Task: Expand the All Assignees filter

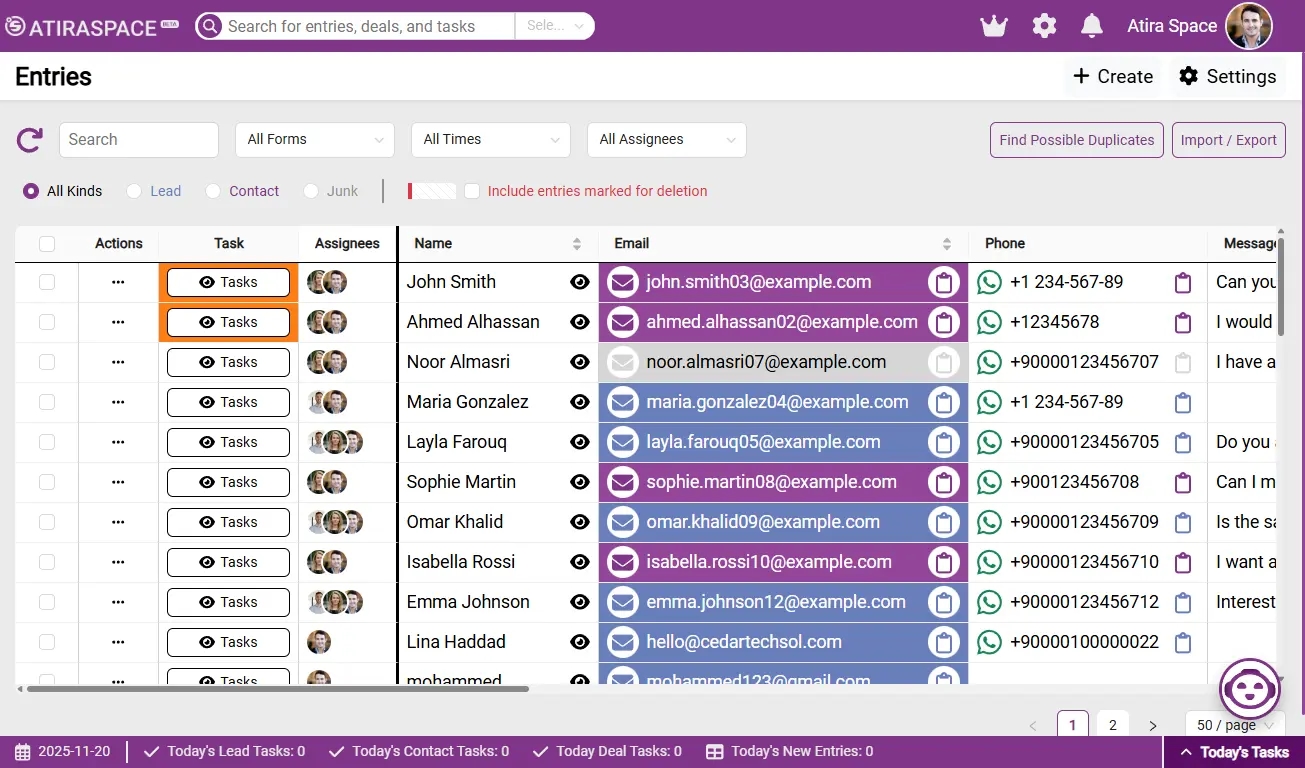Action: pos(666,140)
